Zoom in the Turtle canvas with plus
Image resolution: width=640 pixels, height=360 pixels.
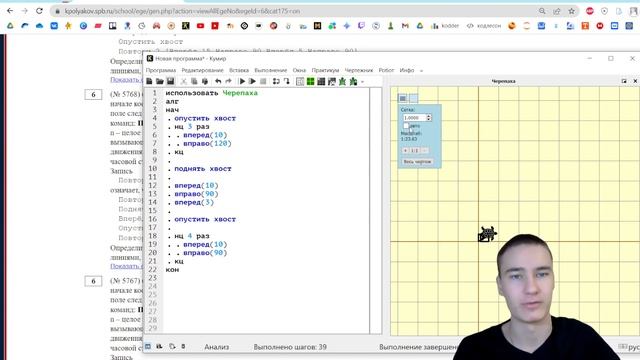pos(405,151)
